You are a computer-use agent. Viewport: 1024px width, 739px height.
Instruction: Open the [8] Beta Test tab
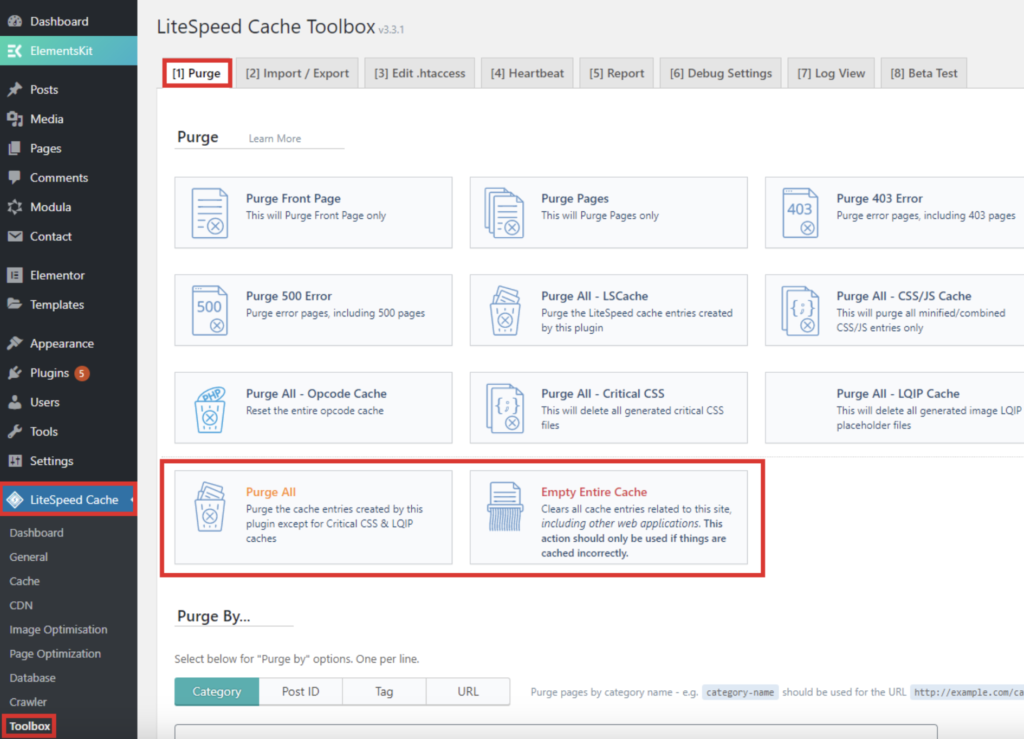pyautogui.click(x=923, y=73)
